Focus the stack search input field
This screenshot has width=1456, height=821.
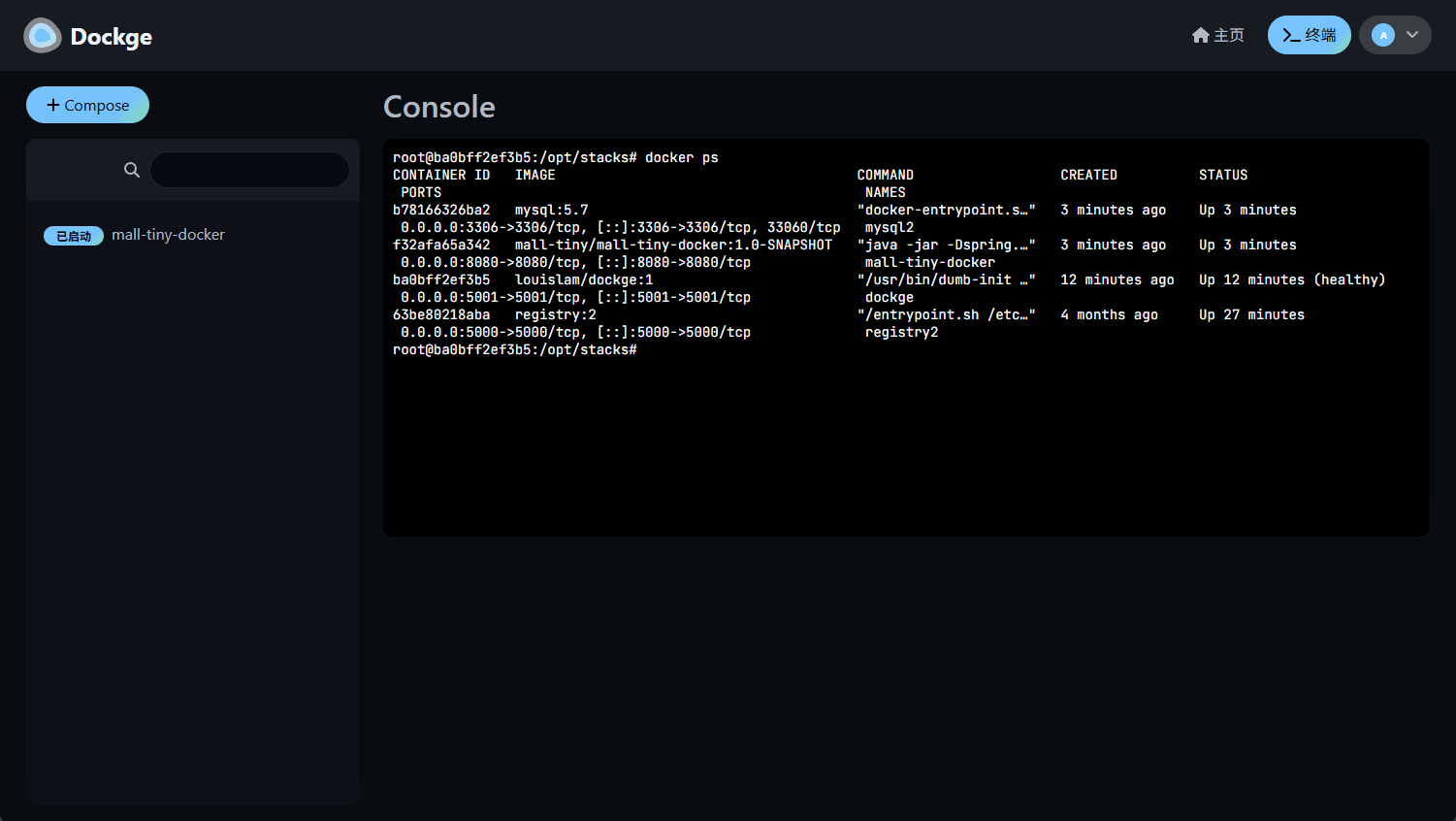(249, 170)
